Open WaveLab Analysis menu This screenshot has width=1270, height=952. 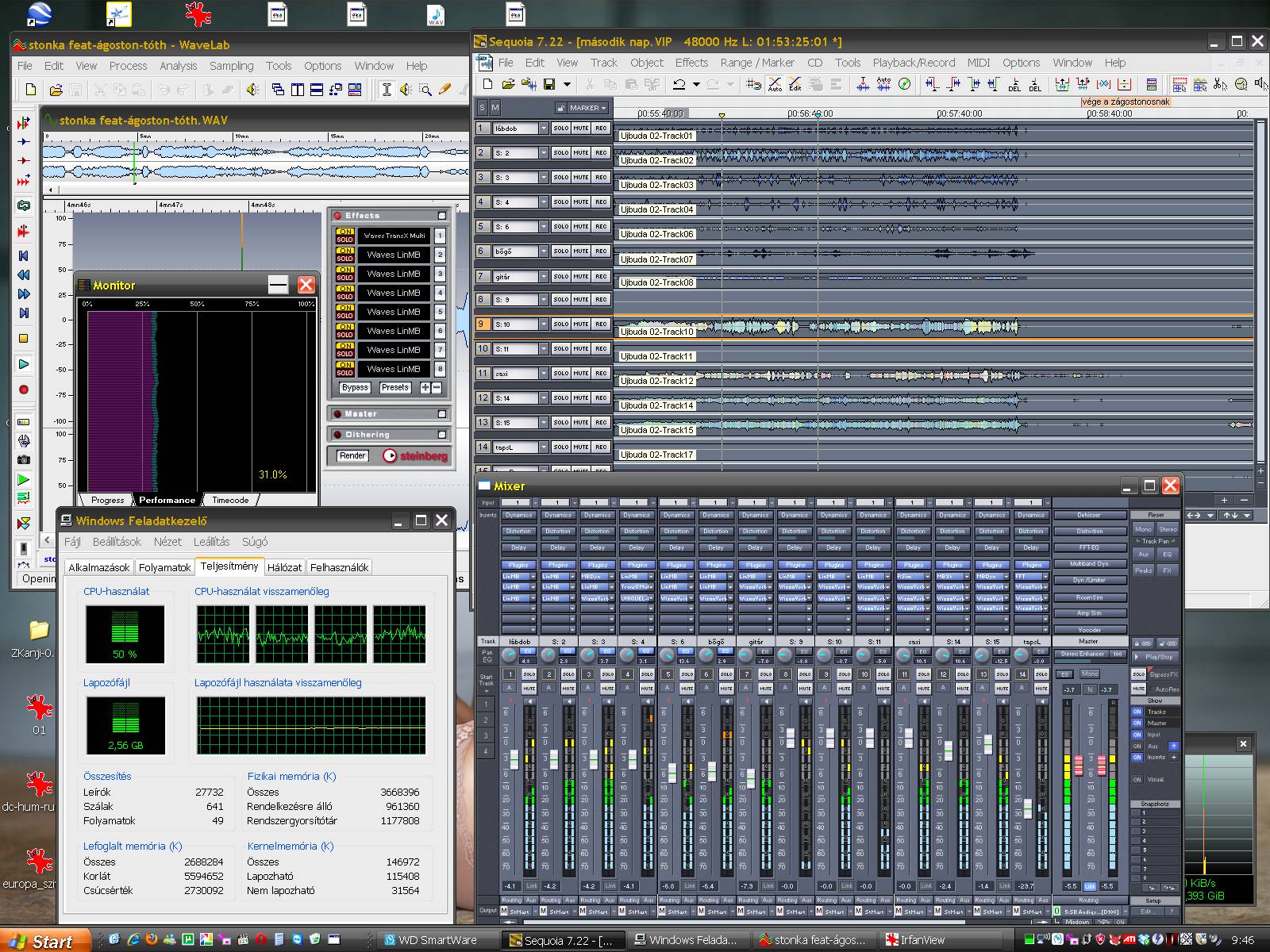pos(178,66)
